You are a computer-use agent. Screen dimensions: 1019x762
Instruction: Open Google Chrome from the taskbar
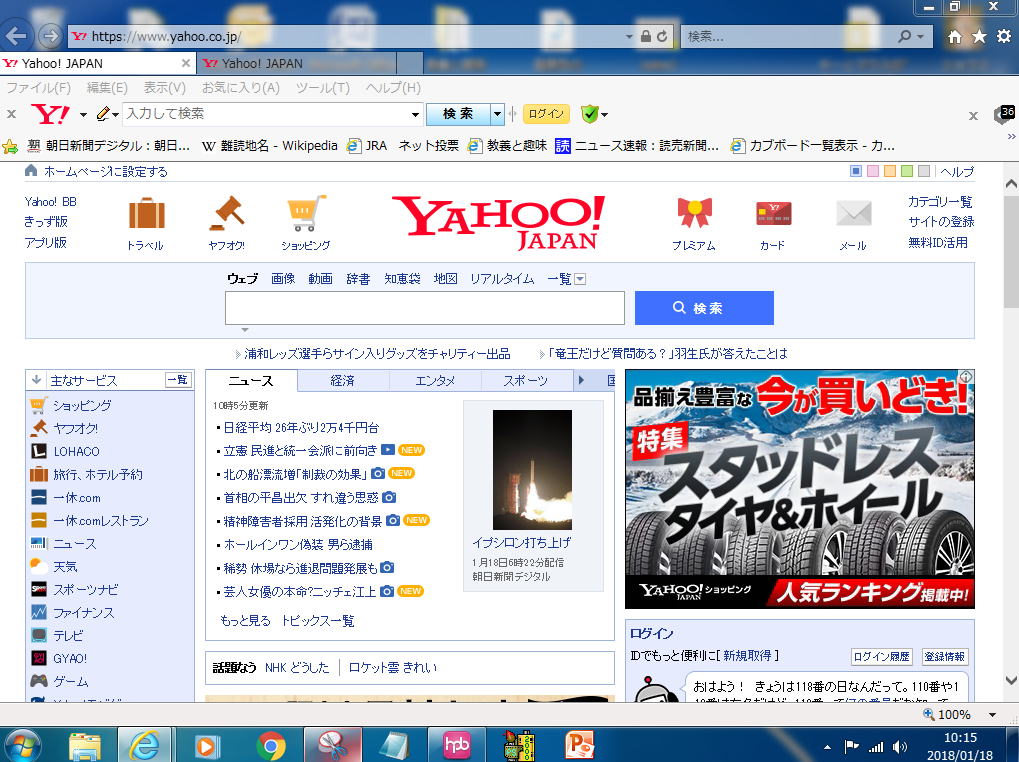coord(271,745)
